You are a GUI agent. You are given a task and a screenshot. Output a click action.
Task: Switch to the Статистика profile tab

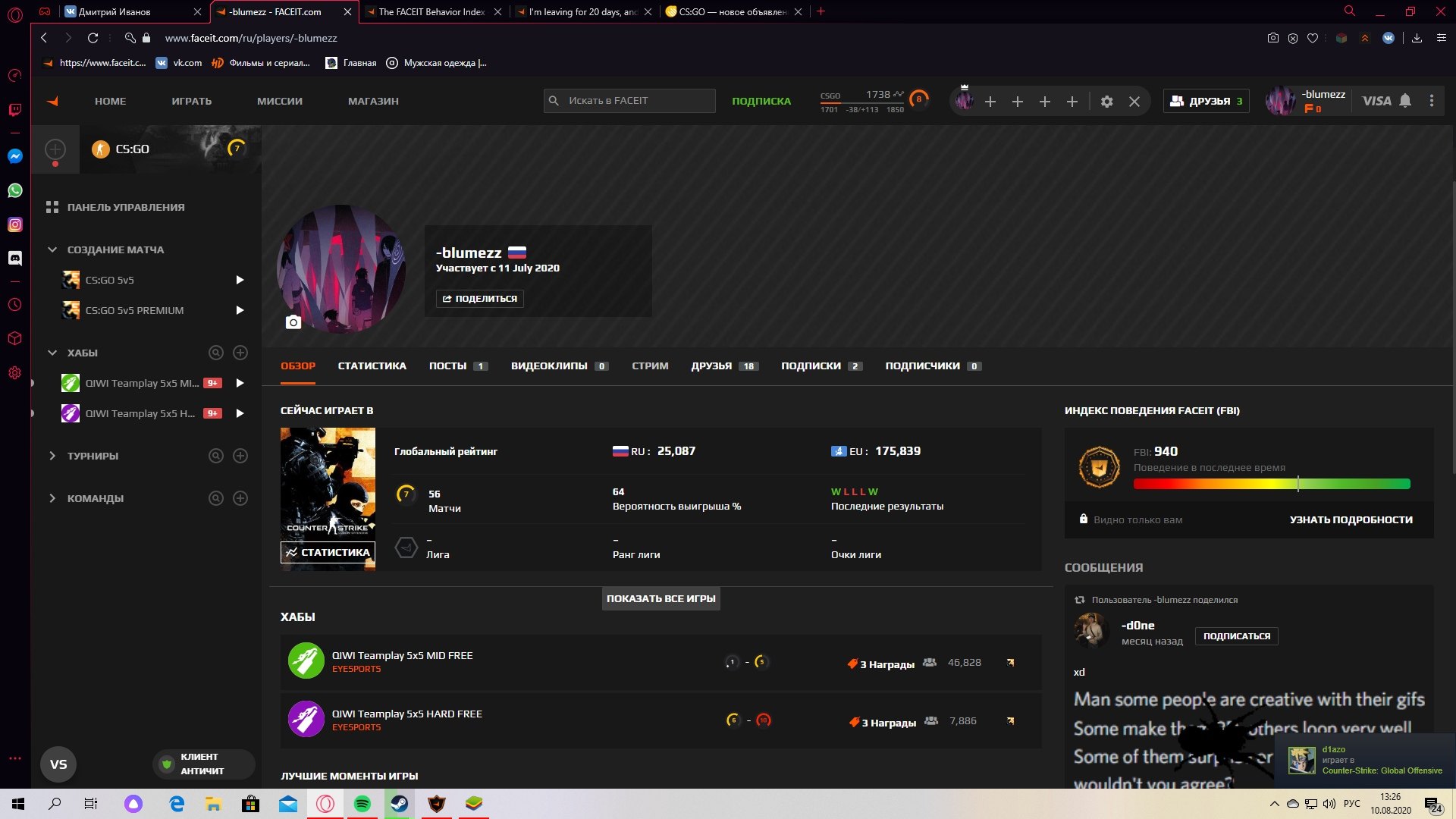click(372, 366)
